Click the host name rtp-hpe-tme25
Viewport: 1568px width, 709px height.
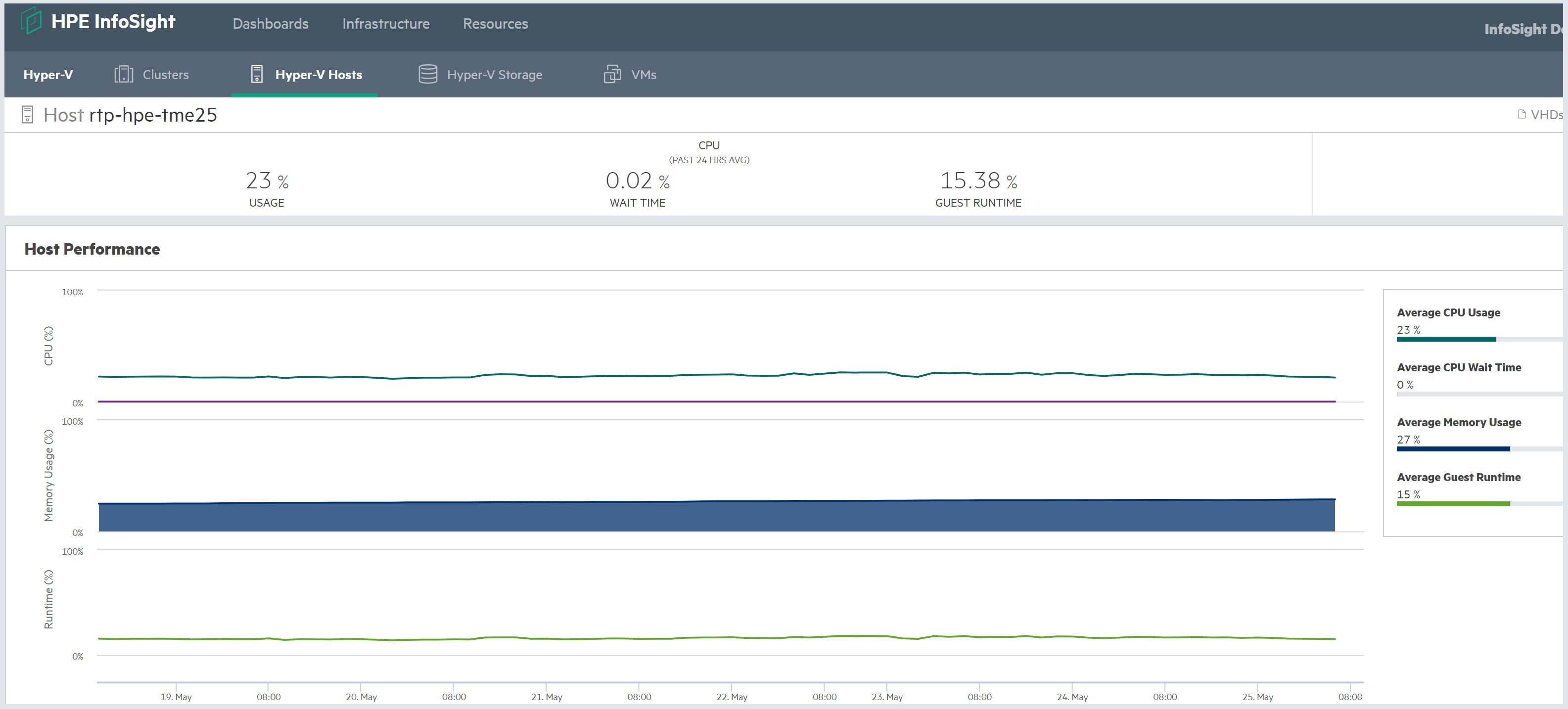(x=153, y=115)
